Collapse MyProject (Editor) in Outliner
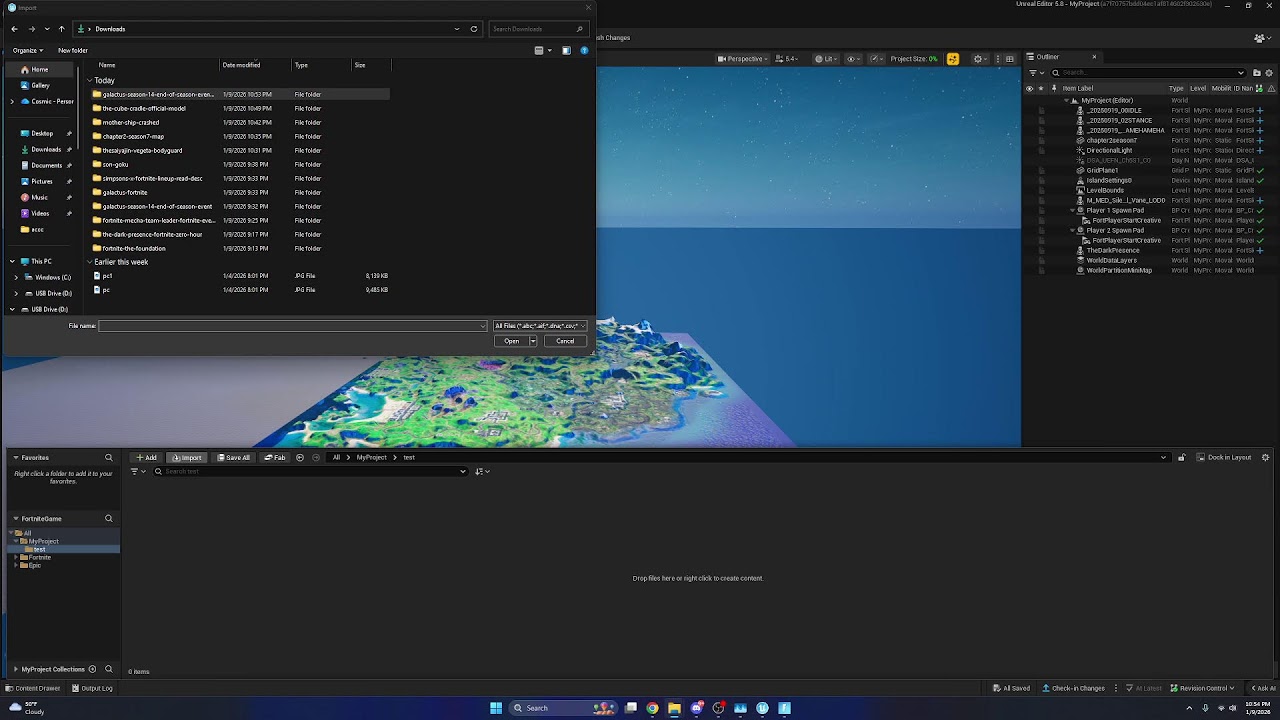 coord(1066,101)
